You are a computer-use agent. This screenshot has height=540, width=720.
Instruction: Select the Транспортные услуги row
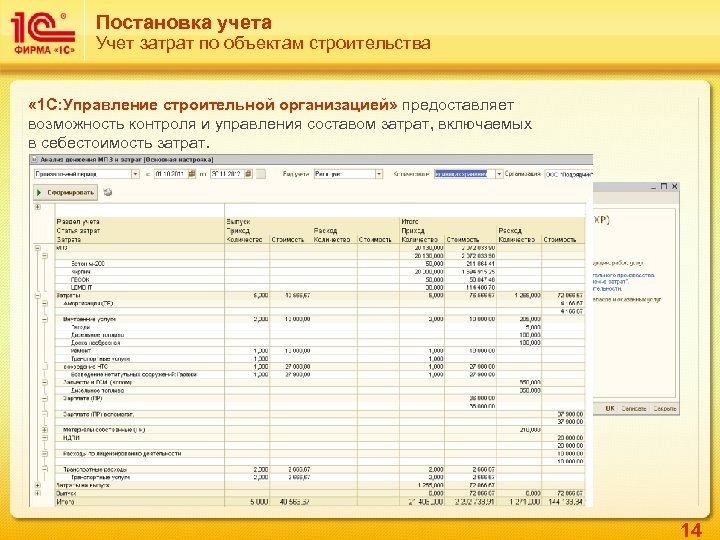tap(320, 478)
